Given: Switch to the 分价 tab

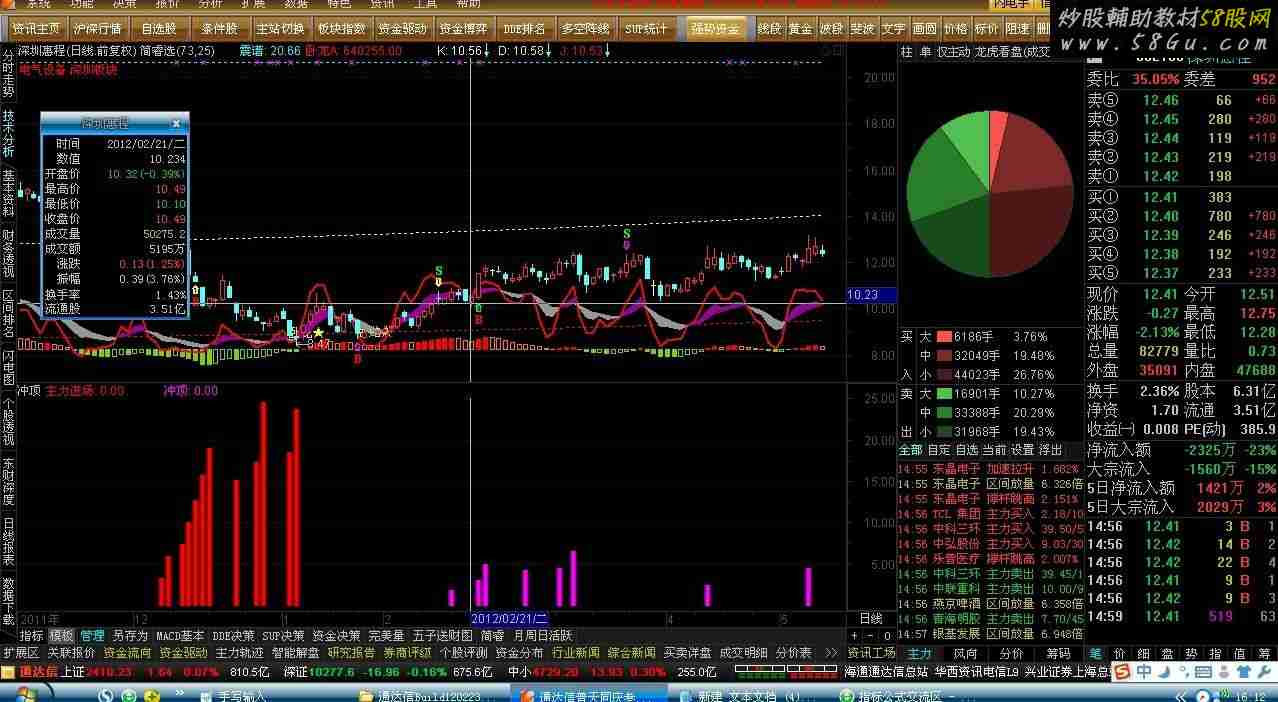Looking at the screenshot, I should pos(1012,653).
